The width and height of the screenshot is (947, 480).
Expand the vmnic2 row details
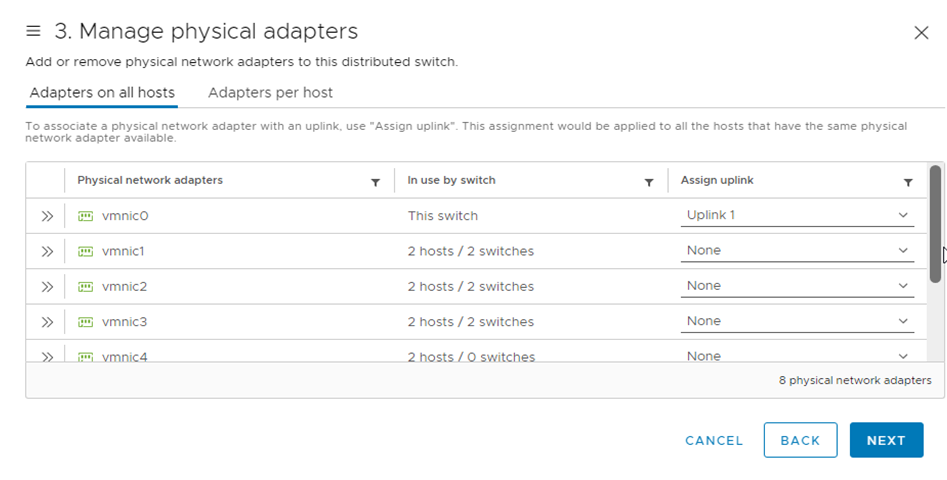coord(47,287)
